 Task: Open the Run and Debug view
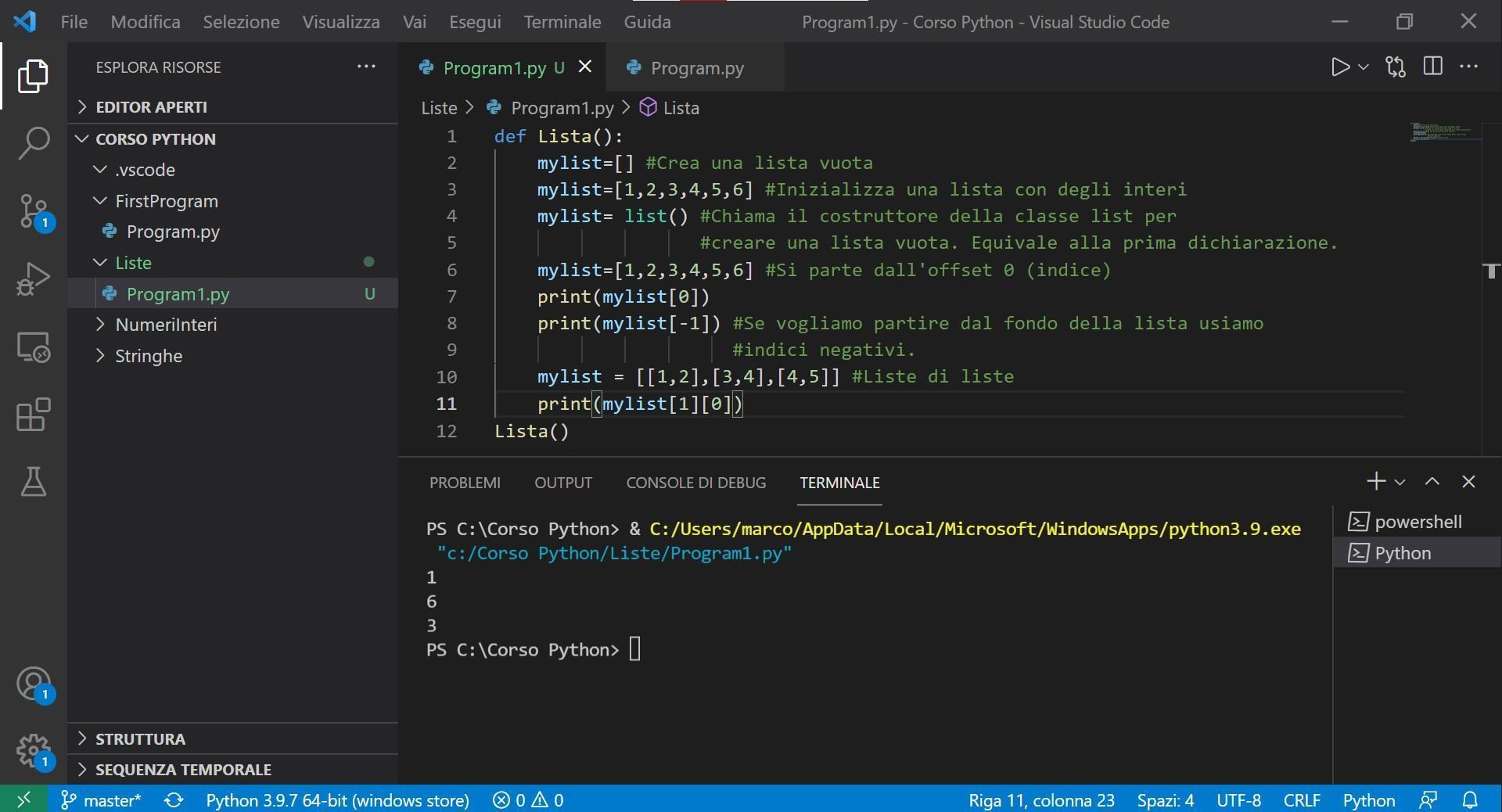click(x=33, y=279)
